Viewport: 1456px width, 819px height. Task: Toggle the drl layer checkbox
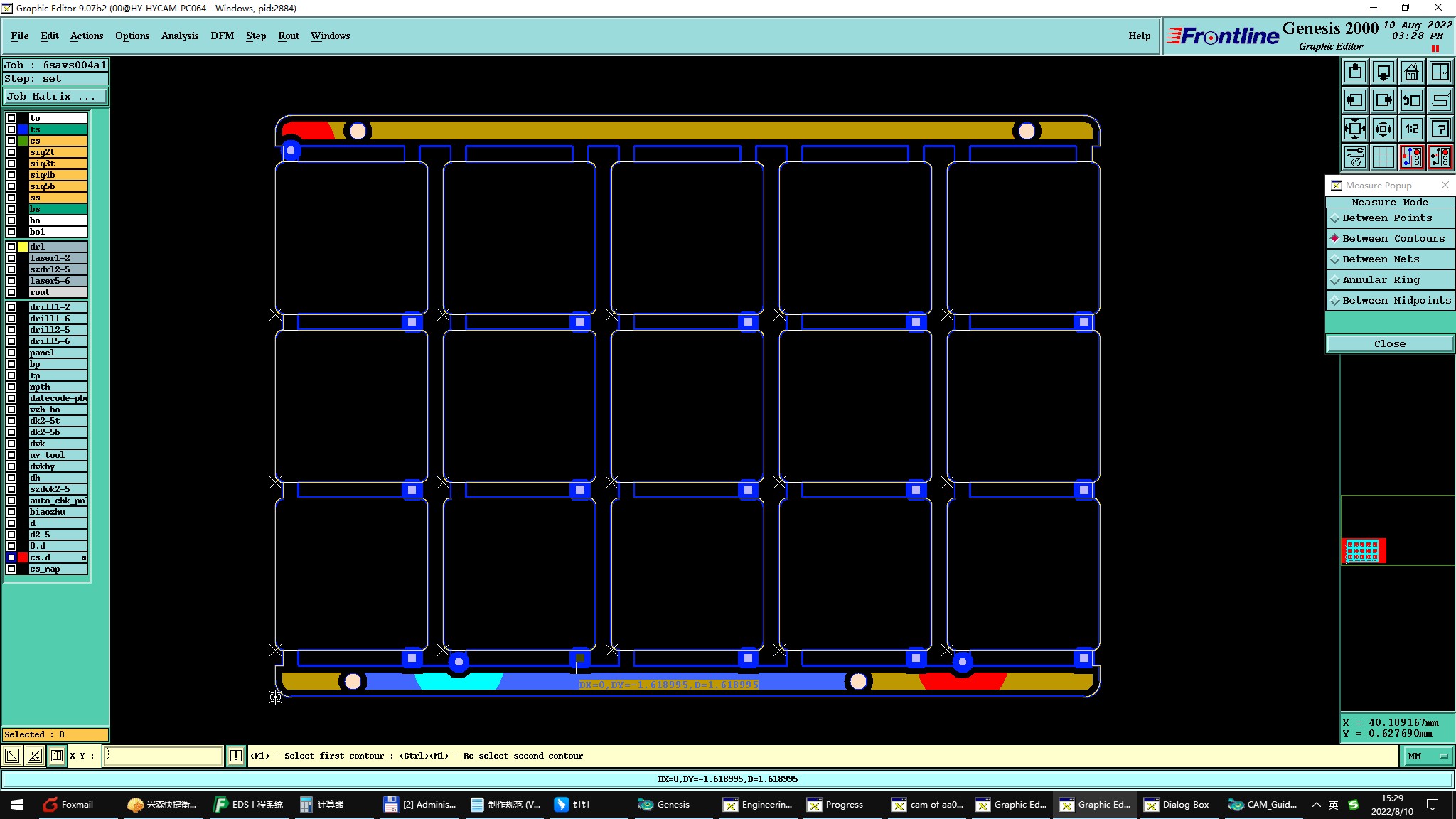point(11,247)
